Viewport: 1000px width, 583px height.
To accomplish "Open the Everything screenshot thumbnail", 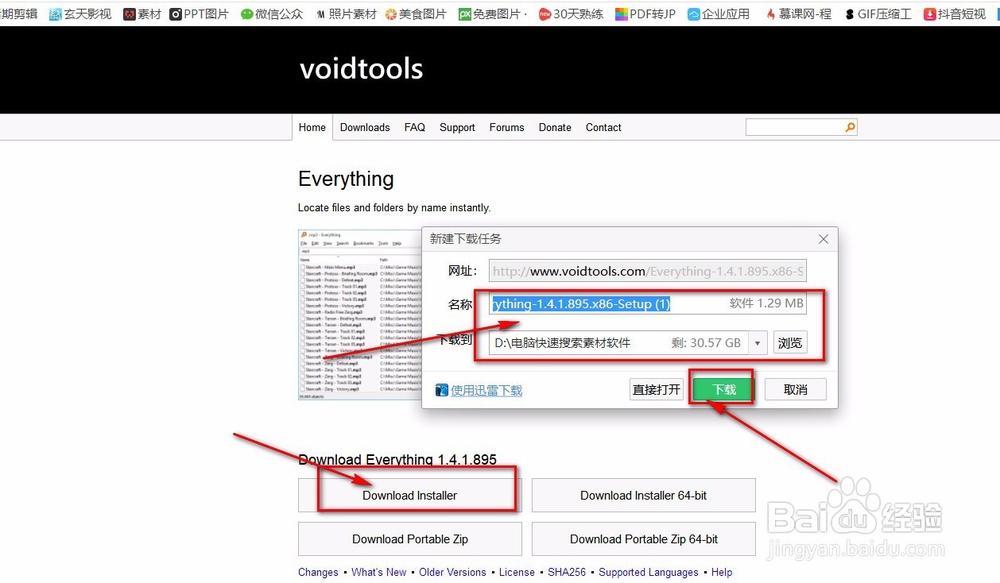I will coord(360,314).
